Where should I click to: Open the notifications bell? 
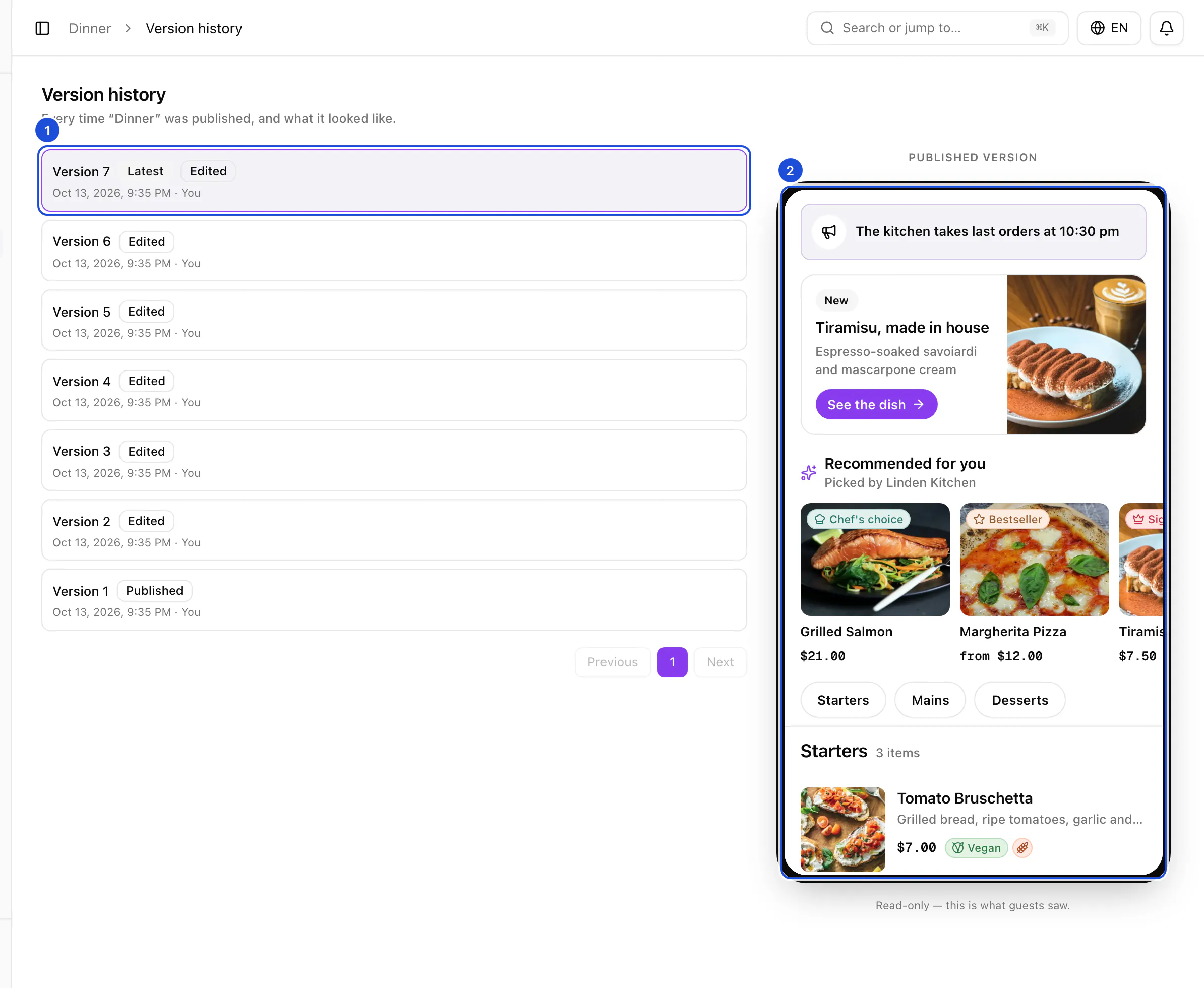pyautogui.click(x=1166, y=28)
